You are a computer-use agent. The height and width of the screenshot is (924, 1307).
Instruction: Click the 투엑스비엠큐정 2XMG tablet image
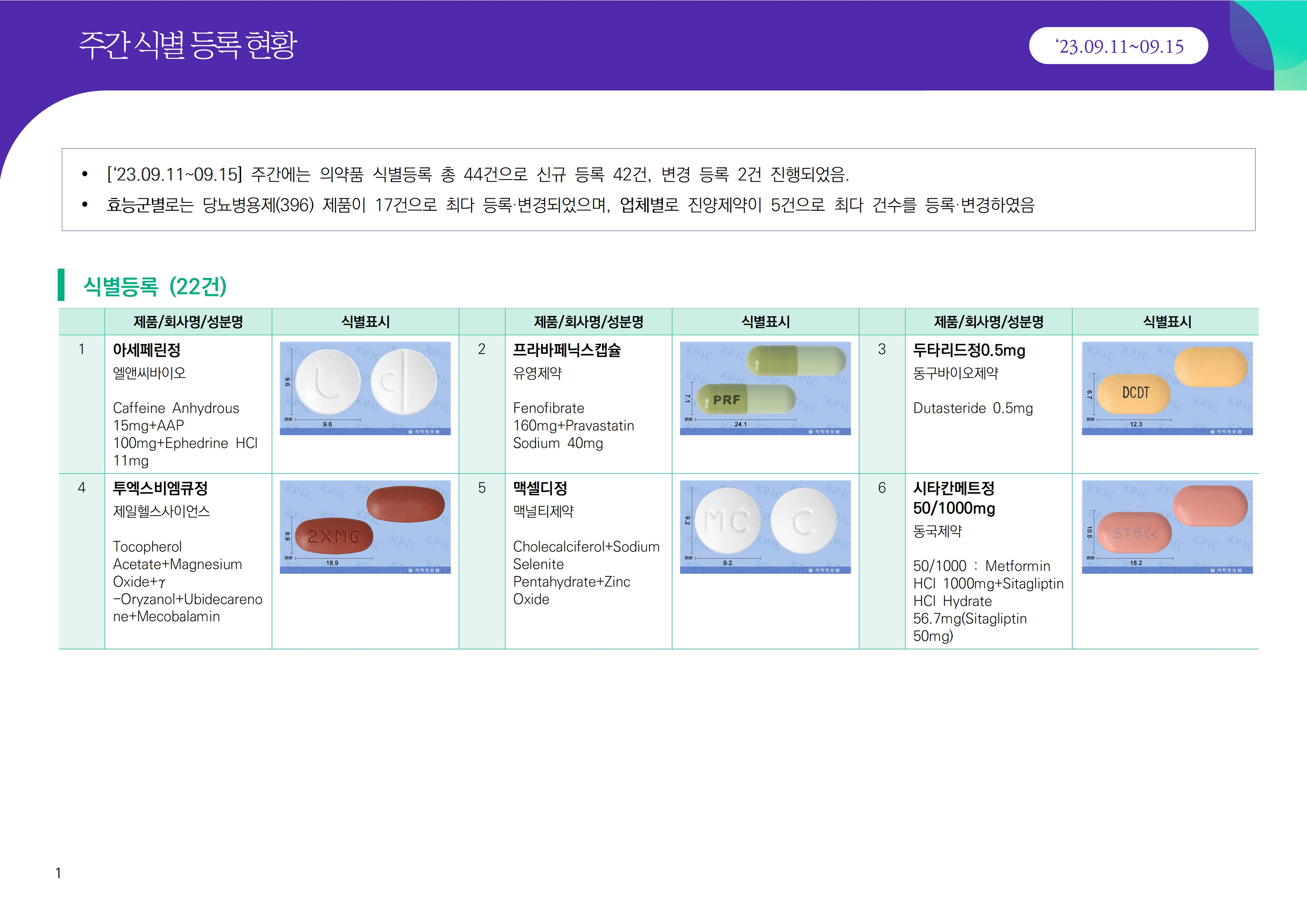point(365,526)
